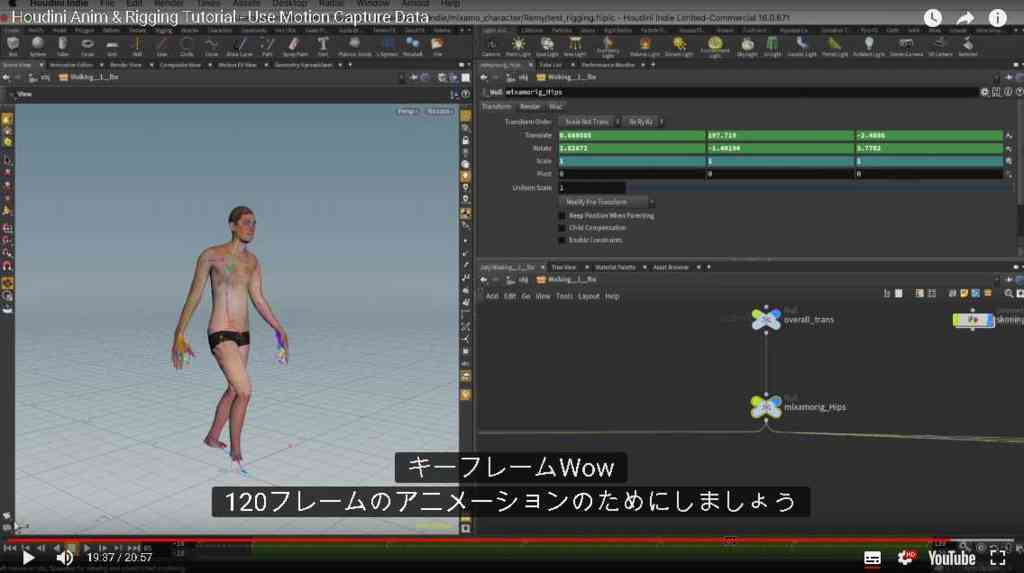The image size is (1024, 573).
Task: Select the mixamorig_Hips null node
Action: pos(765,406)
